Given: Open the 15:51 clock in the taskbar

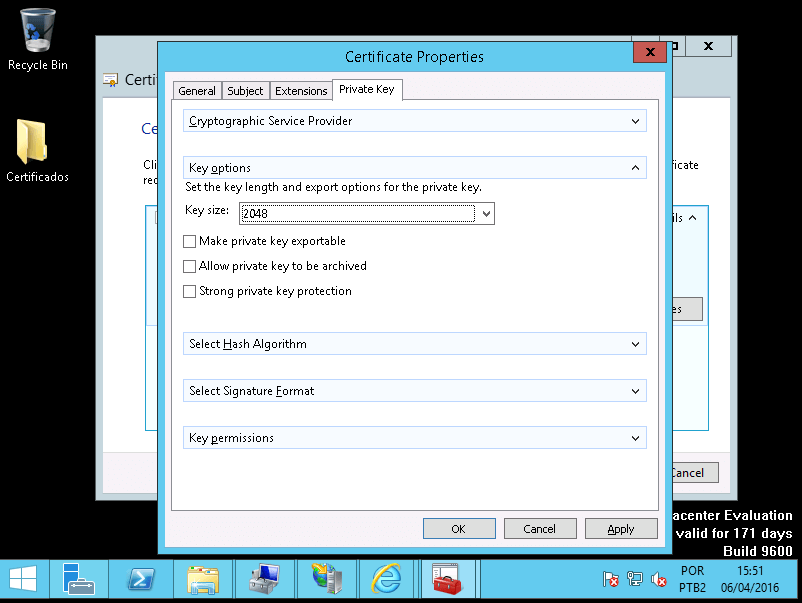Looking at the screenshot, I should pyautogui.click(x=750, y=579).
